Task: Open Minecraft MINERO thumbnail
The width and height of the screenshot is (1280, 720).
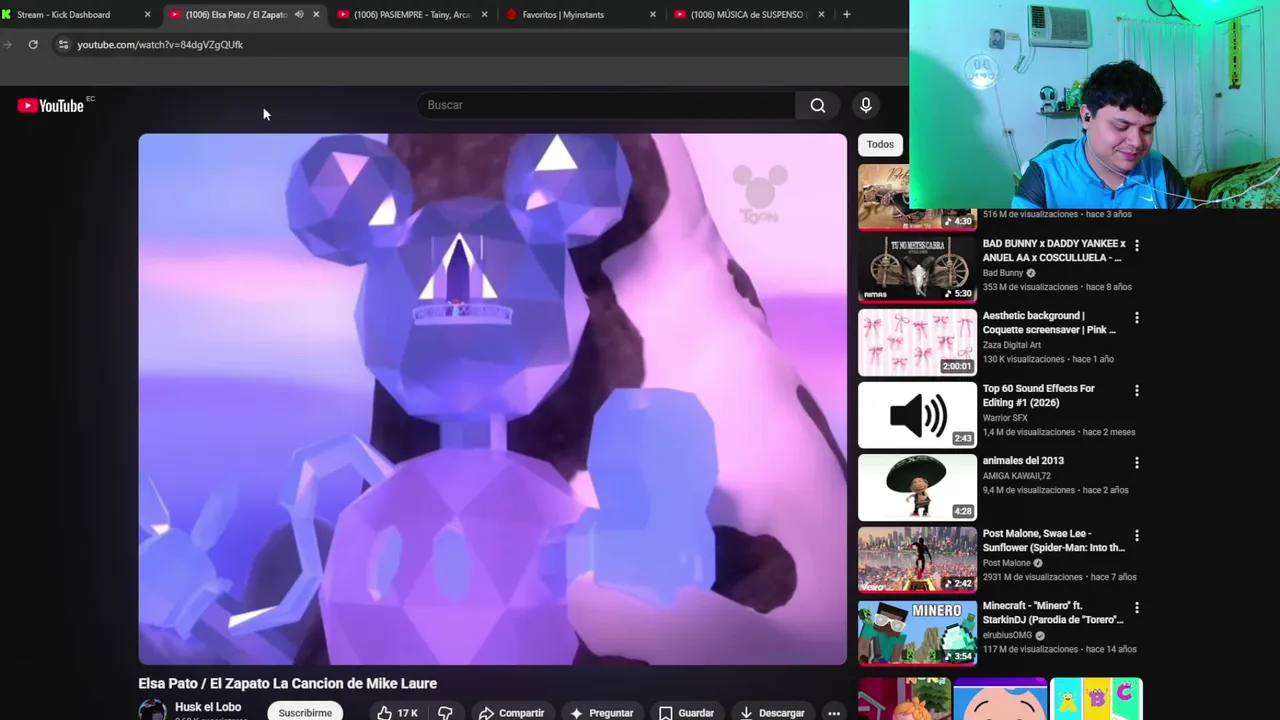Action: click(x=917, y=632)
